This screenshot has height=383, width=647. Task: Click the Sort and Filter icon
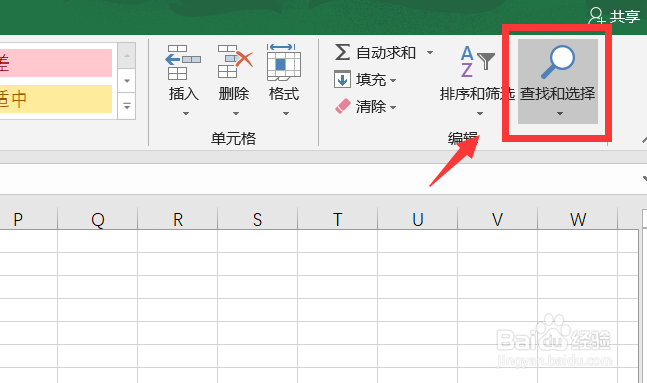click(x=477, y=62)
